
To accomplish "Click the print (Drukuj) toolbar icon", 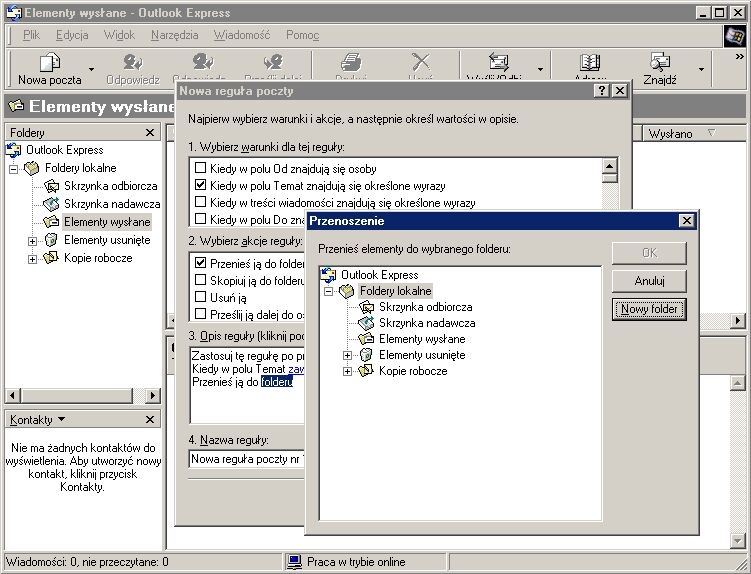I will pyautogui.click(x=351, y=62).
